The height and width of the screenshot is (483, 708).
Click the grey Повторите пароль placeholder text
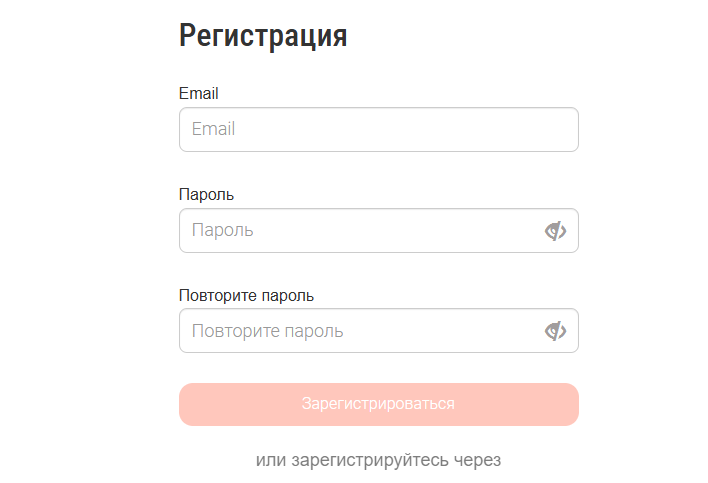267,331
